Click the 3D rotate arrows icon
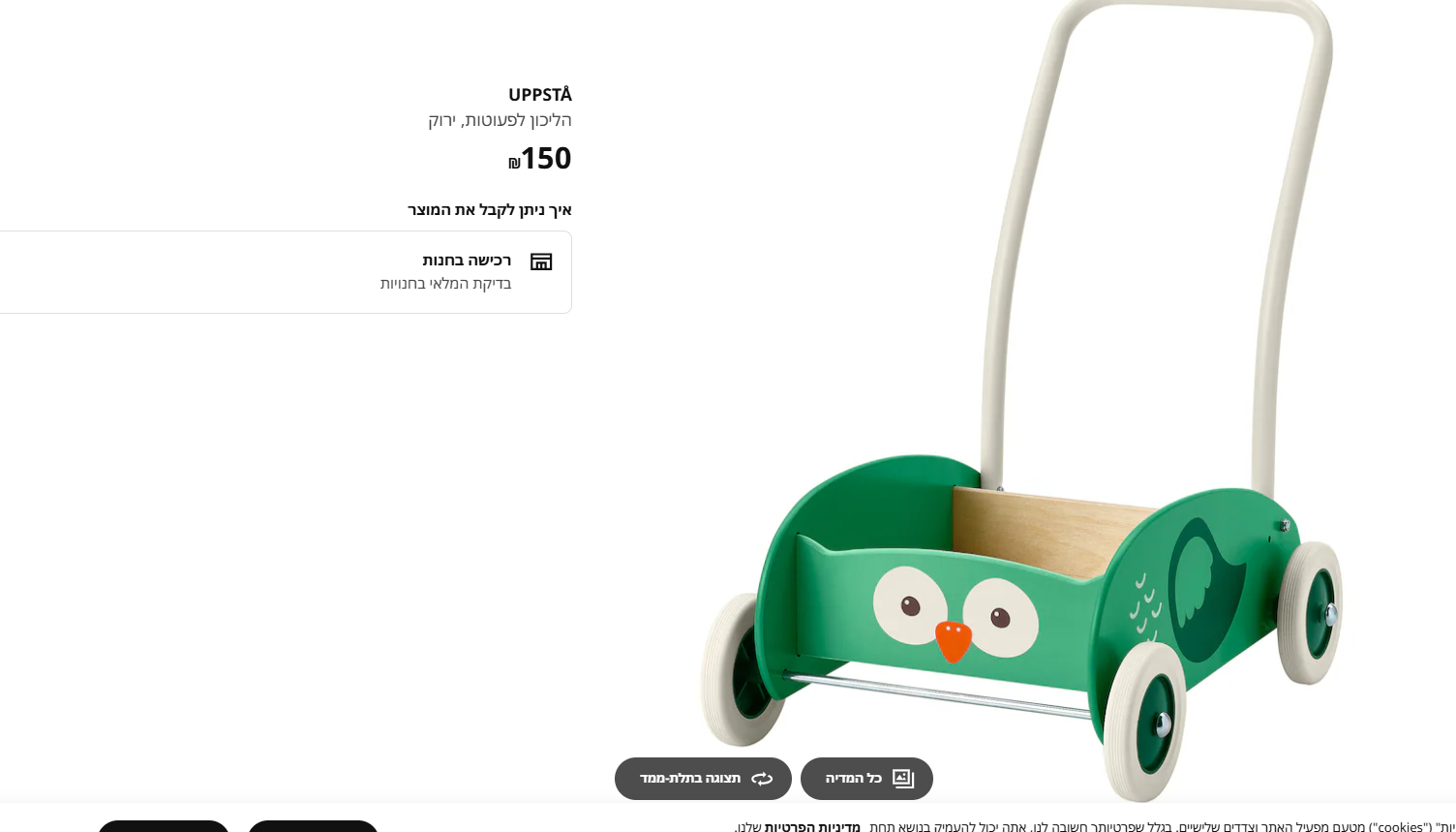1456x832 pixels. coord(762,779)
